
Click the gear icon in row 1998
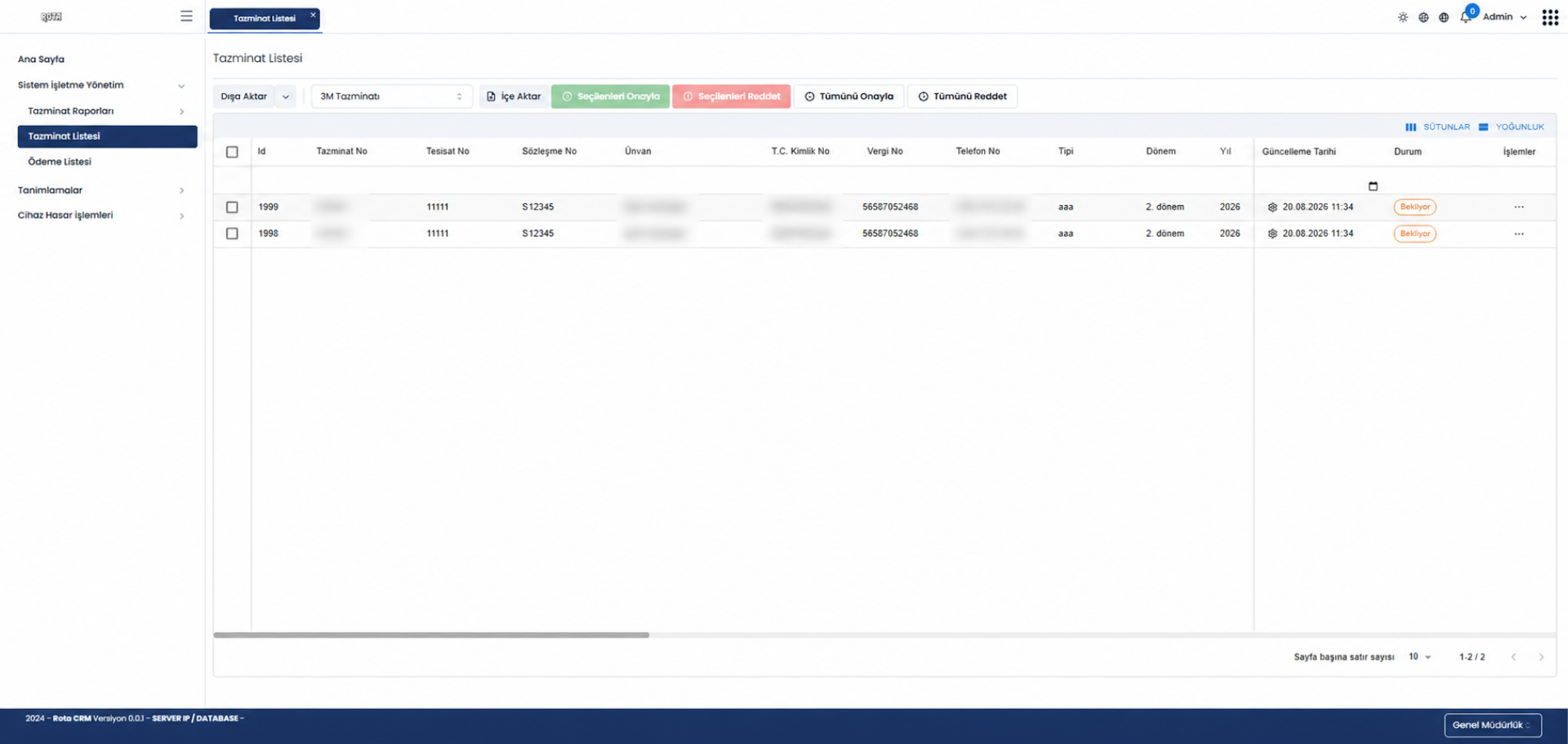pyautogui.click(x=1272, y=234)
